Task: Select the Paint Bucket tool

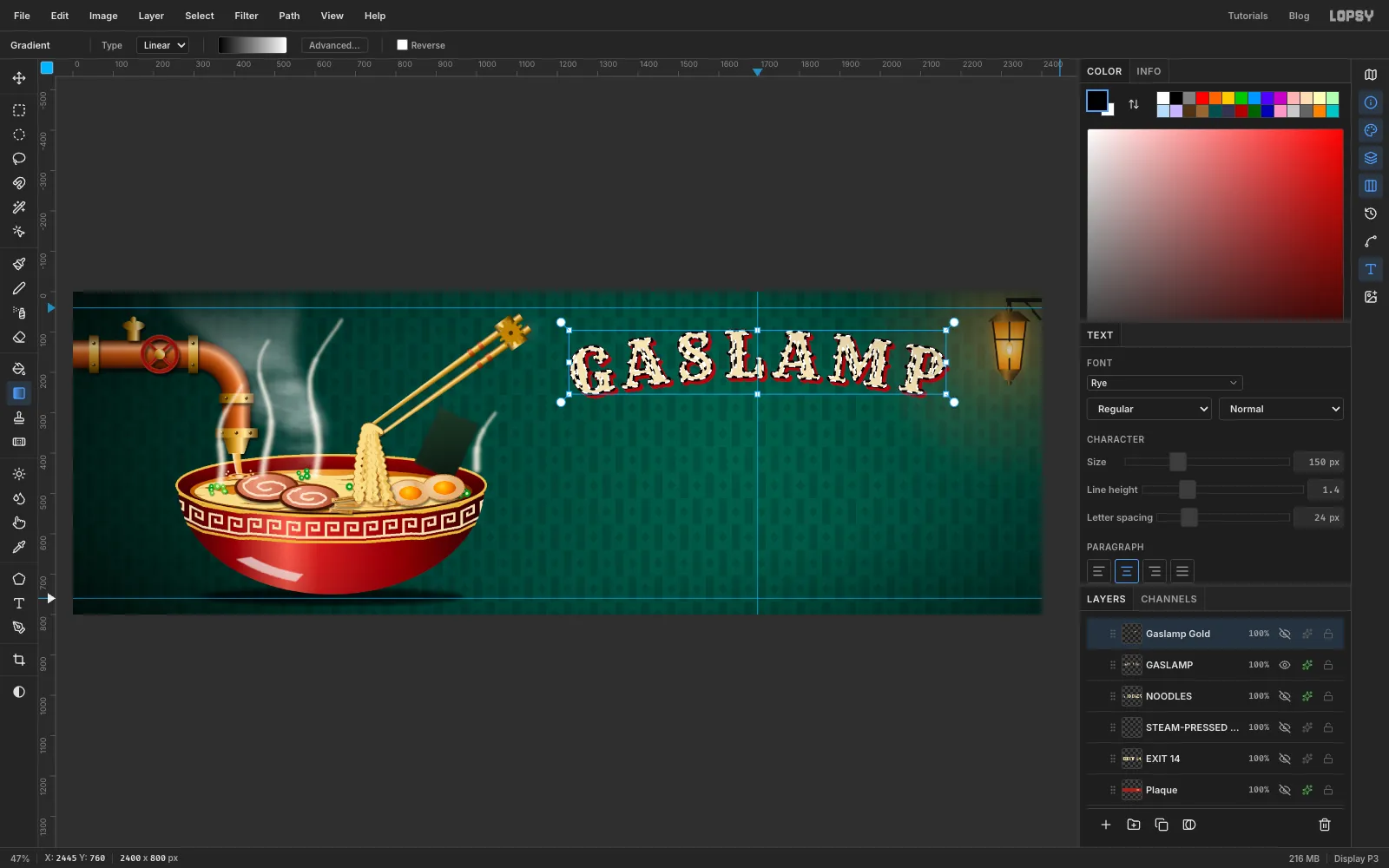Action: pos(19,369)
